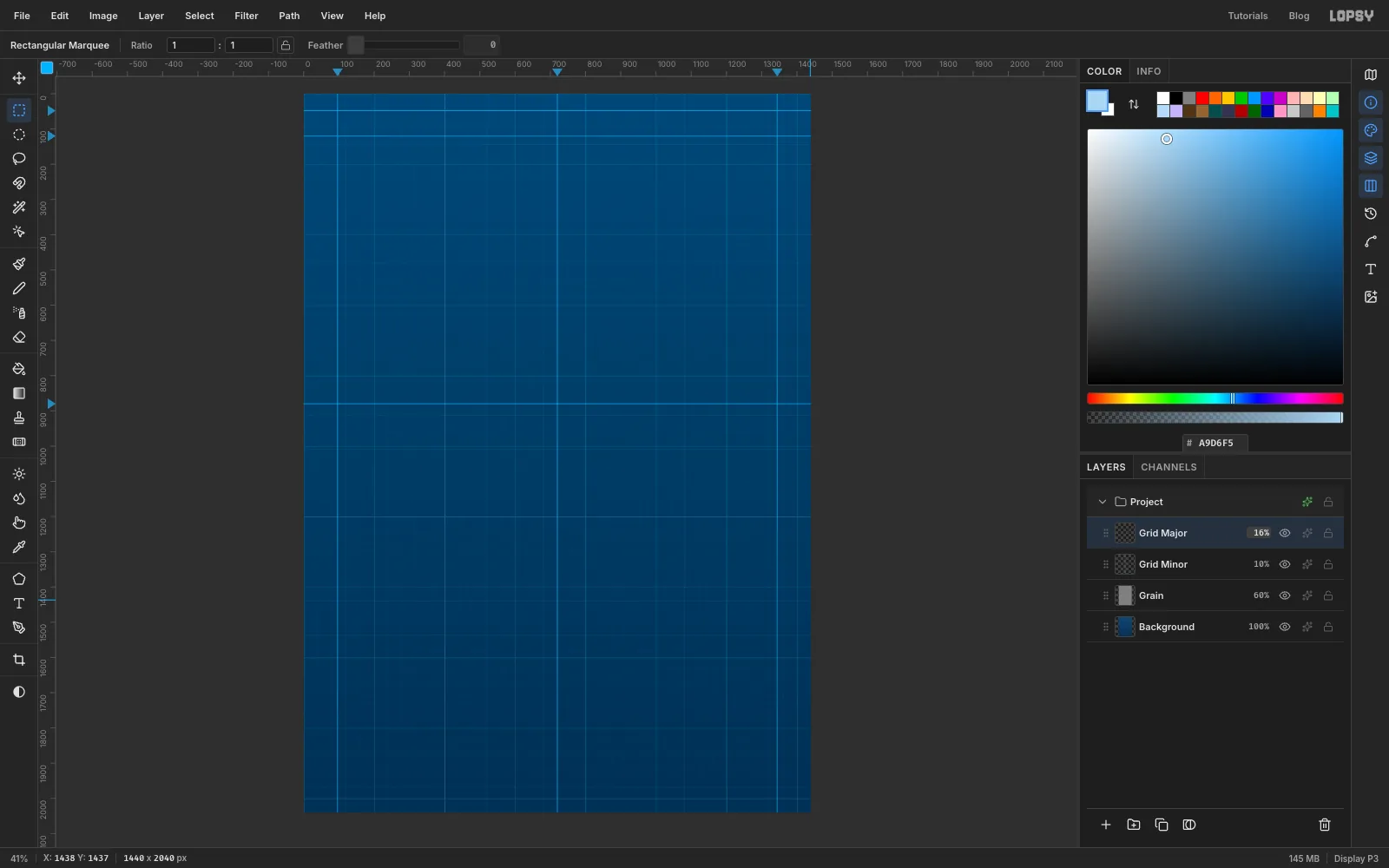
Task: Select the Polygon shape tool
Action: pyautogui.click(x=19, y=579)
